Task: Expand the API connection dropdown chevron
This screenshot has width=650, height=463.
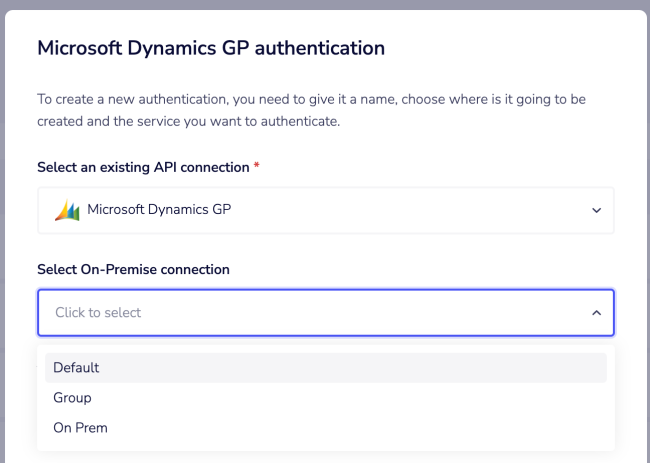Action: (x=596, y=211)
